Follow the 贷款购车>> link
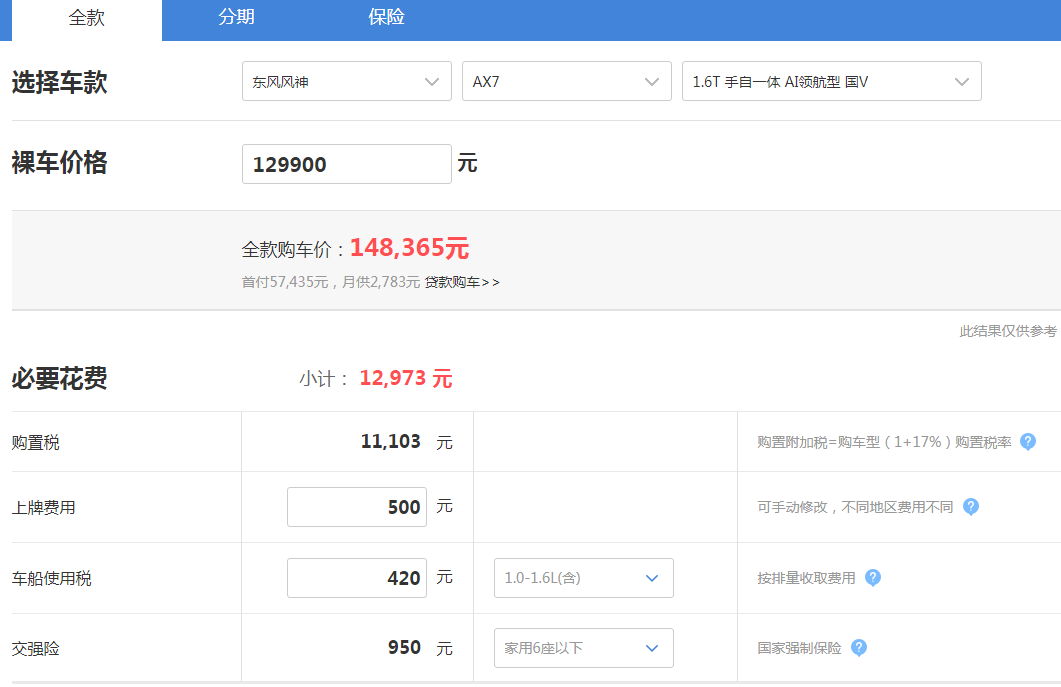 point(462,282)
